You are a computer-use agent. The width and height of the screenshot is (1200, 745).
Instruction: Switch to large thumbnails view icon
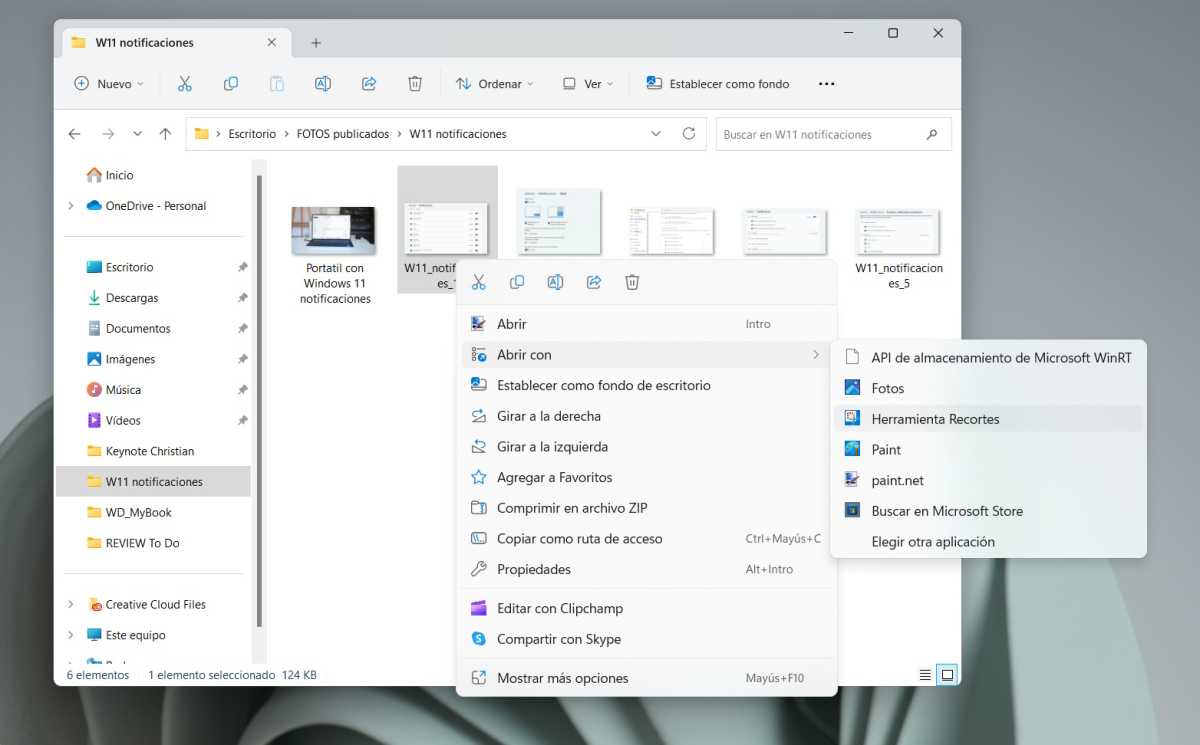tap(947, 675)
